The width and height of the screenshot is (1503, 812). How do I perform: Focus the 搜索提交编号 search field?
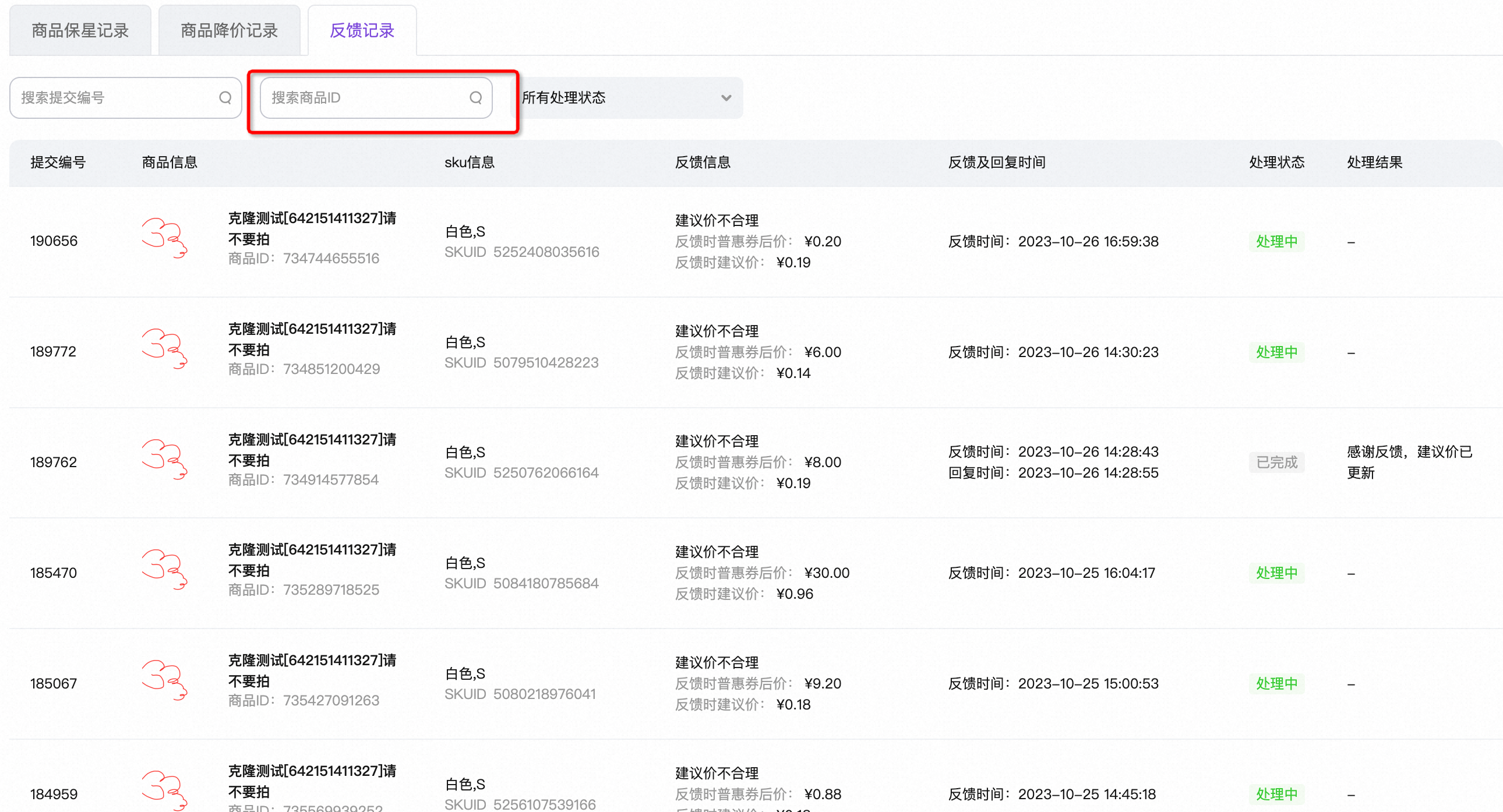pyautogui.click(x=125, y=97)
